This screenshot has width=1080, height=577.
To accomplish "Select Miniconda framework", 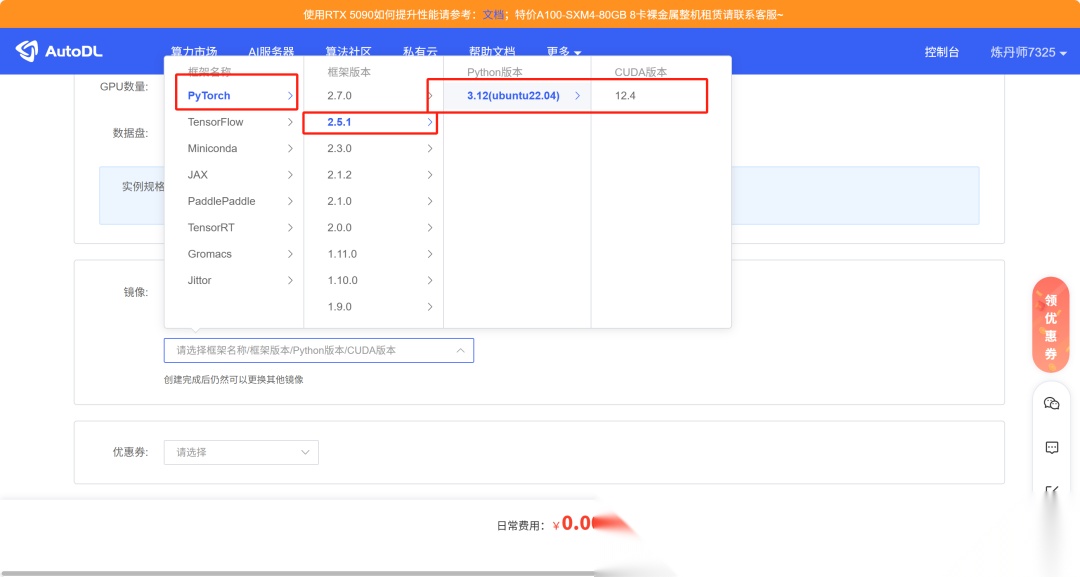I will (236, 148).
